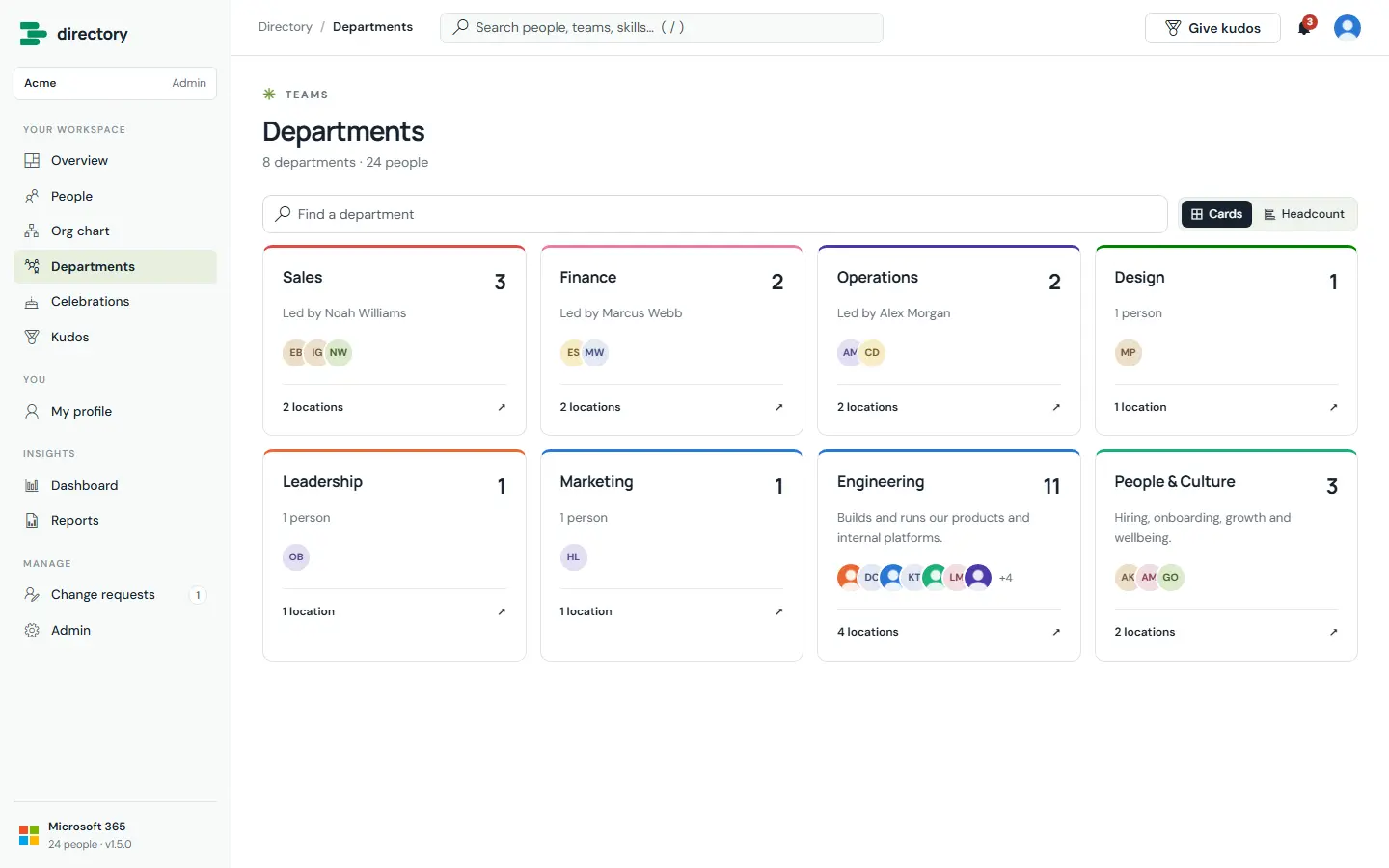This screenshot has height=868, width=1389.
Task: Click the Microsoft 365 logo
Action: click(x=29, y=835)
